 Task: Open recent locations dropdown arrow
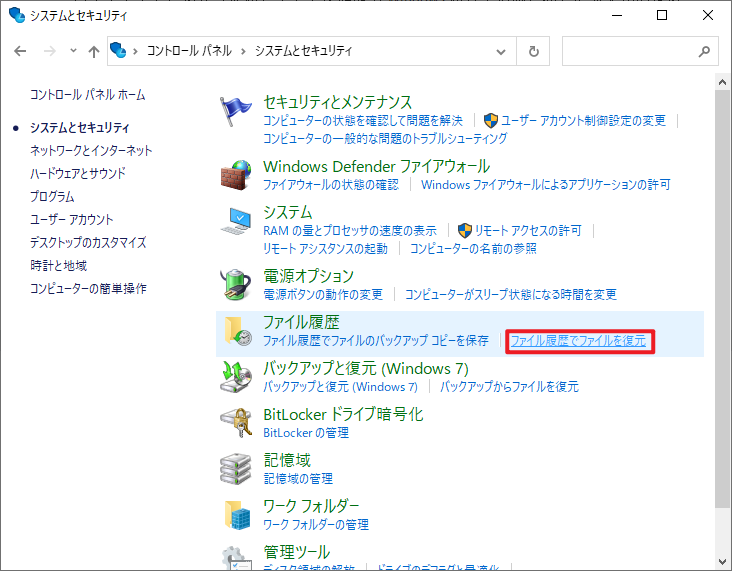(x=73, y=50)
